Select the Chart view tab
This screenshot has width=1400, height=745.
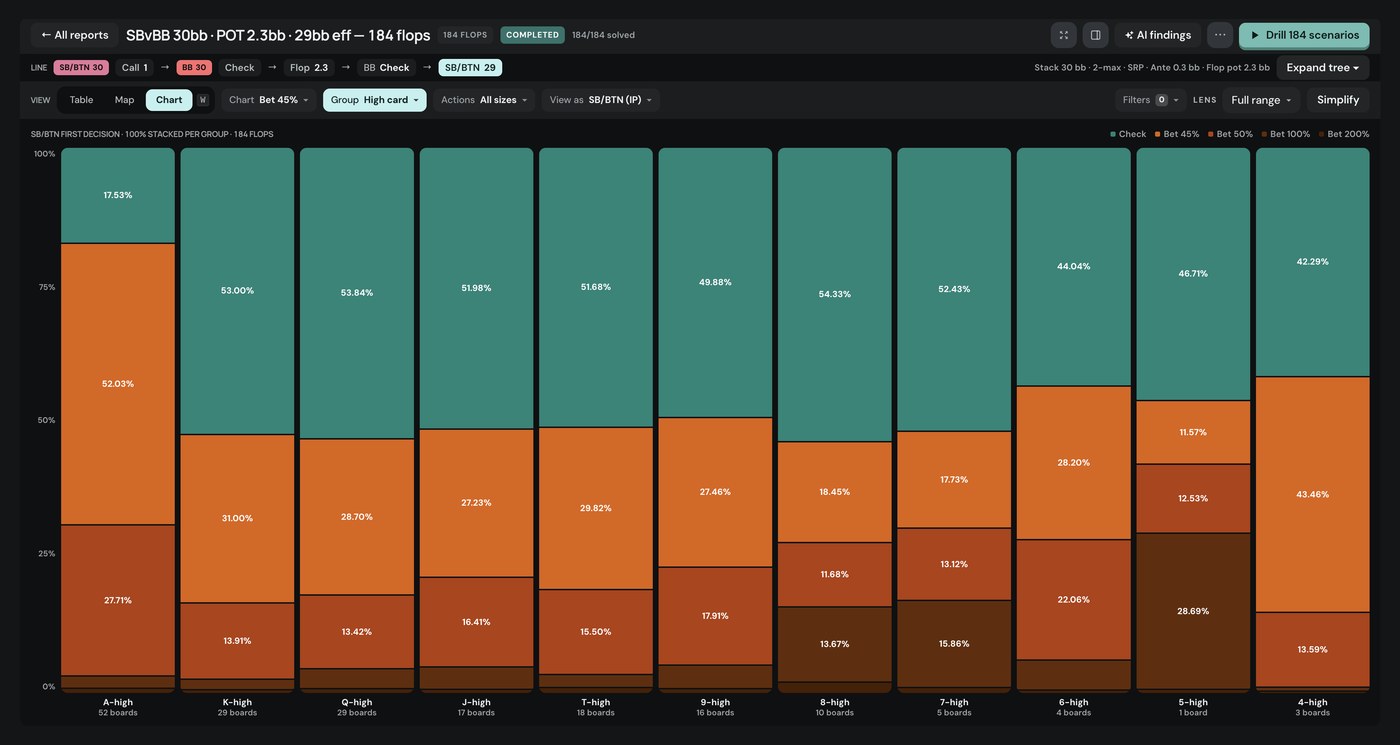[x=169, y=100]
